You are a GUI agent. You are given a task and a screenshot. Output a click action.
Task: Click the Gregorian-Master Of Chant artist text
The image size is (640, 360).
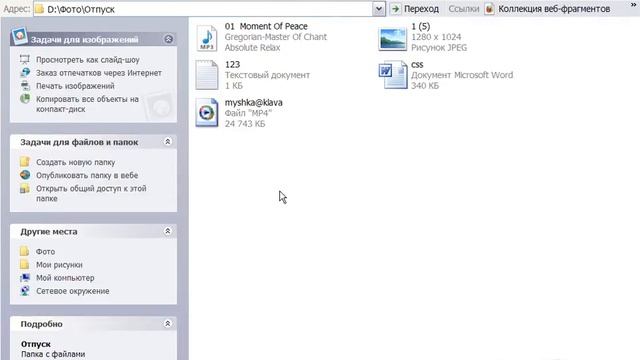coord(276,37)
